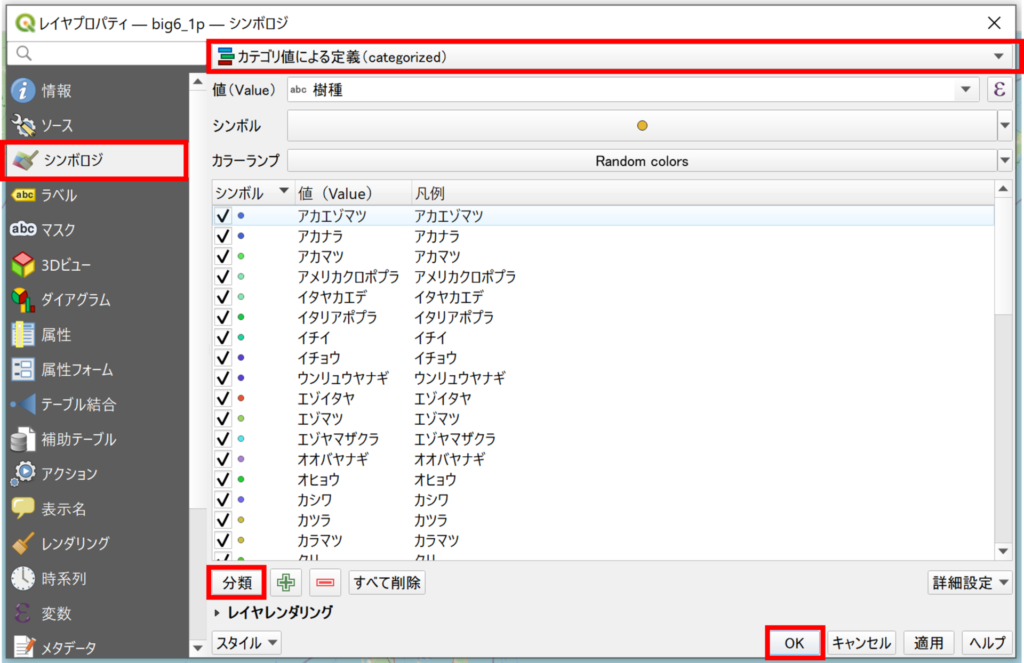This screenshot has width=1024, height=663.
Task: Open the 属性フォーム form icon
Action: (x=23, y=370)
